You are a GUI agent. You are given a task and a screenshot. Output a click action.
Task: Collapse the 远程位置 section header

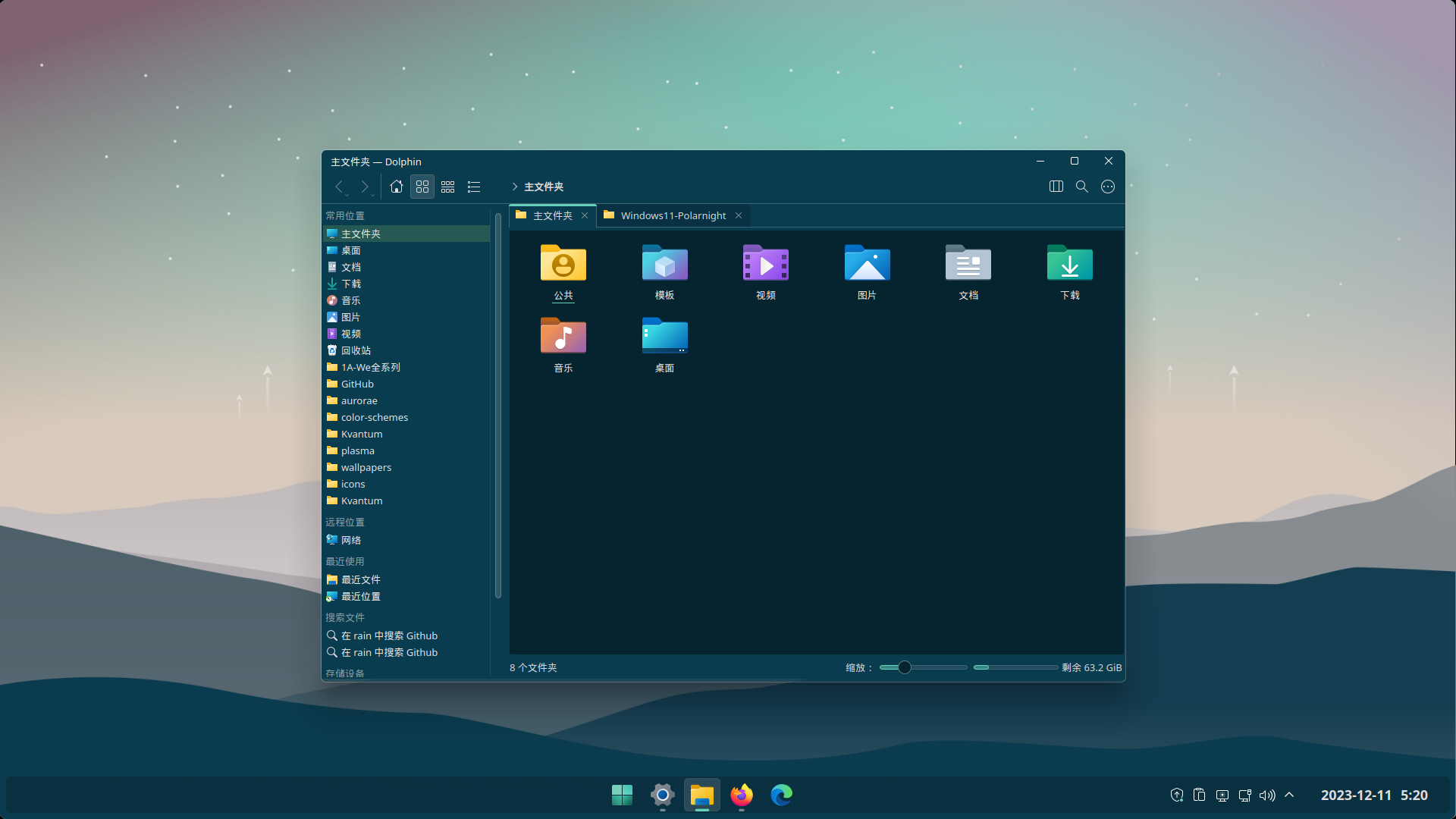click(345, 522)
